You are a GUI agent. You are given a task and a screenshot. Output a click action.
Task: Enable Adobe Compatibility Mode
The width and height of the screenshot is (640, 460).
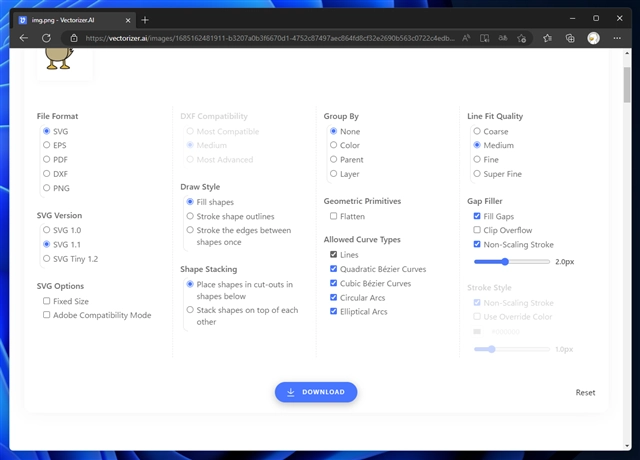(47, 315)
